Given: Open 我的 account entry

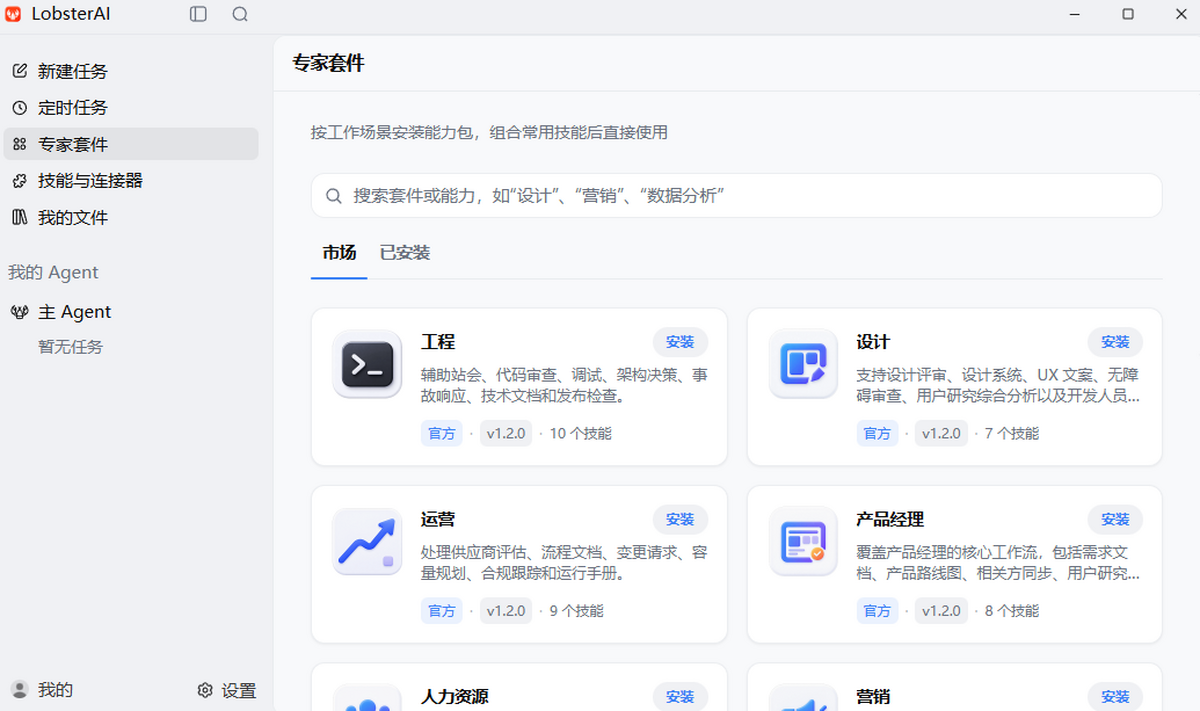Looking at the screenshot, I should point(42,690).
